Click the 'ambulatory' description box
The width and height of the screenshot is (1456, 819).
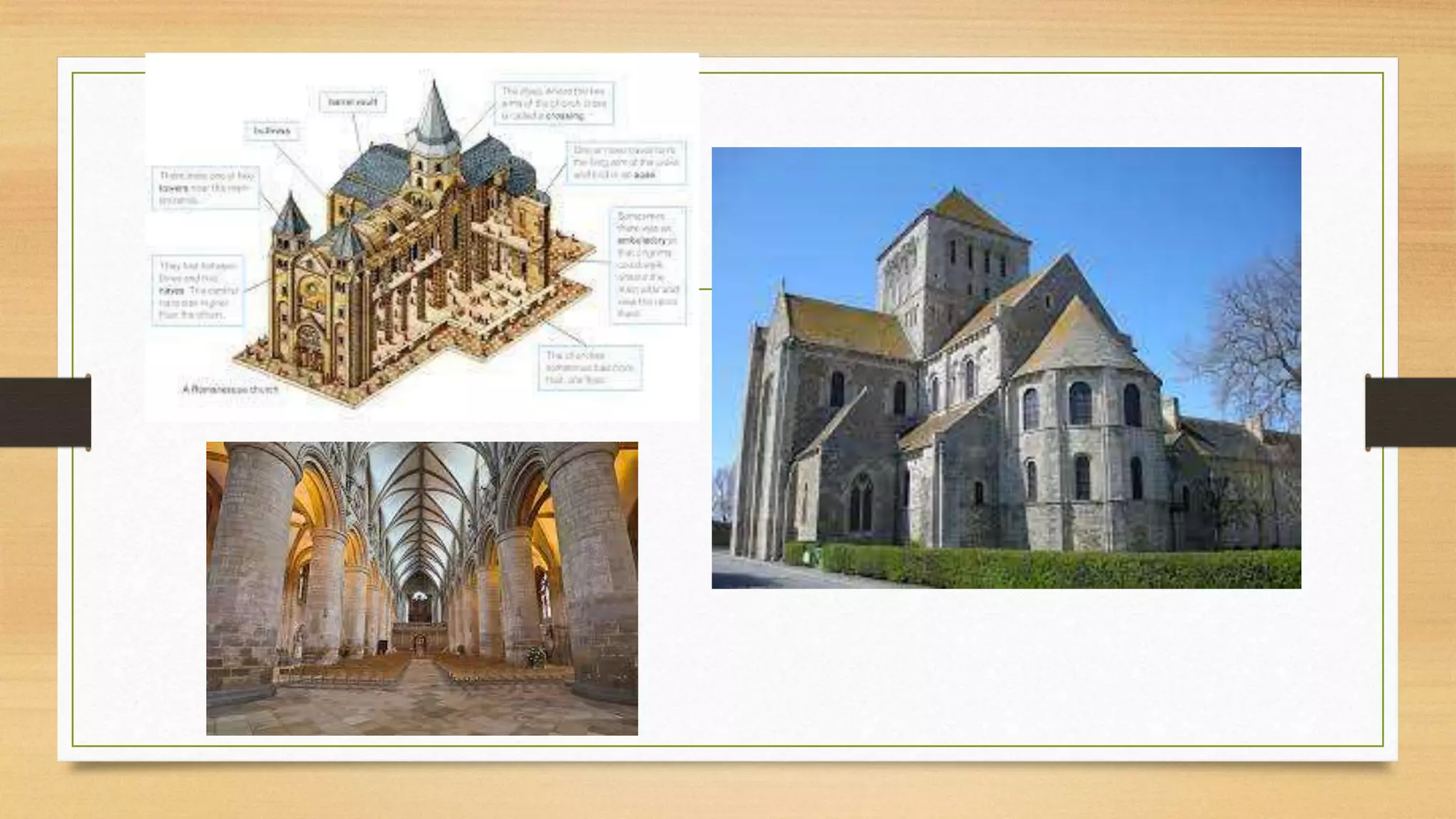tap(648, 265)
